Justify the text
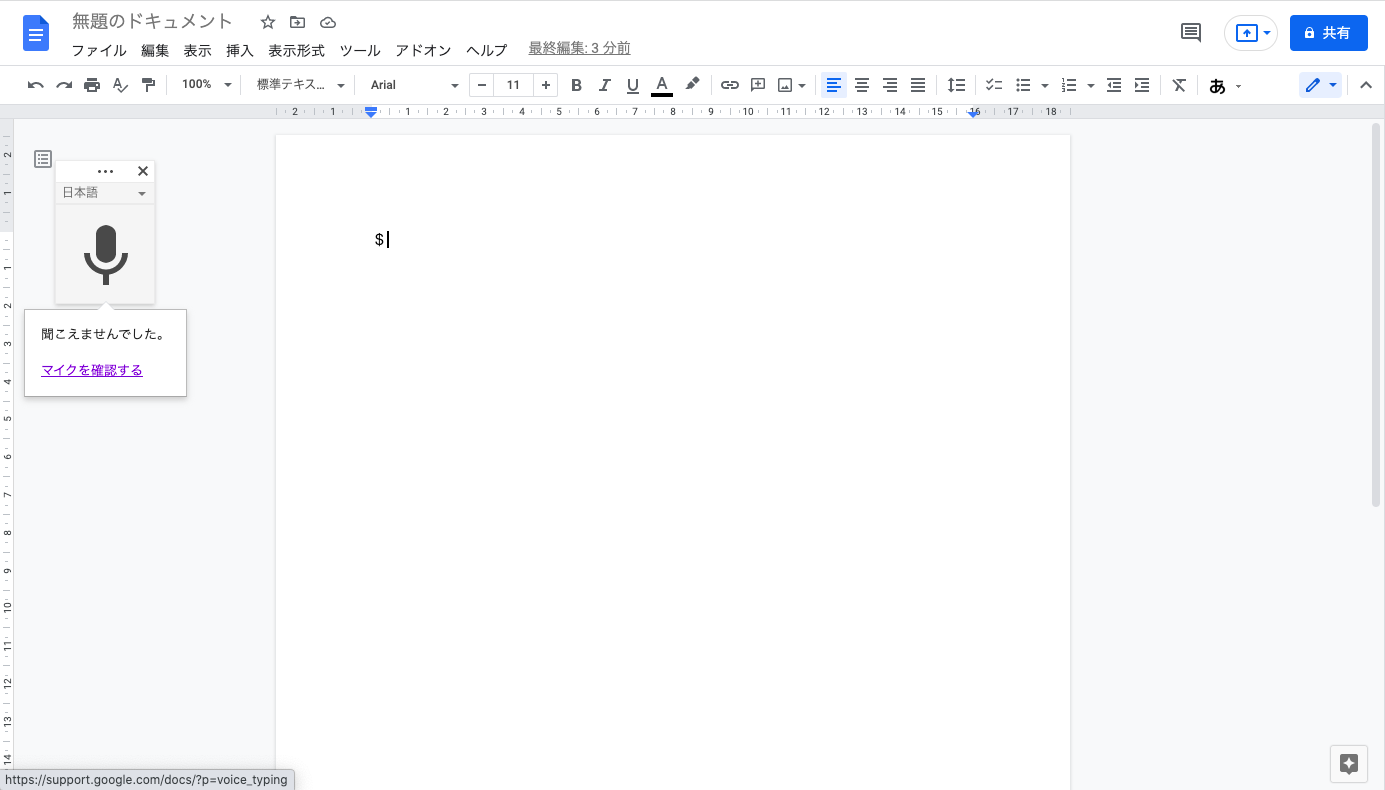Viewport: 1385px width, 790px height. pos(918,85)
